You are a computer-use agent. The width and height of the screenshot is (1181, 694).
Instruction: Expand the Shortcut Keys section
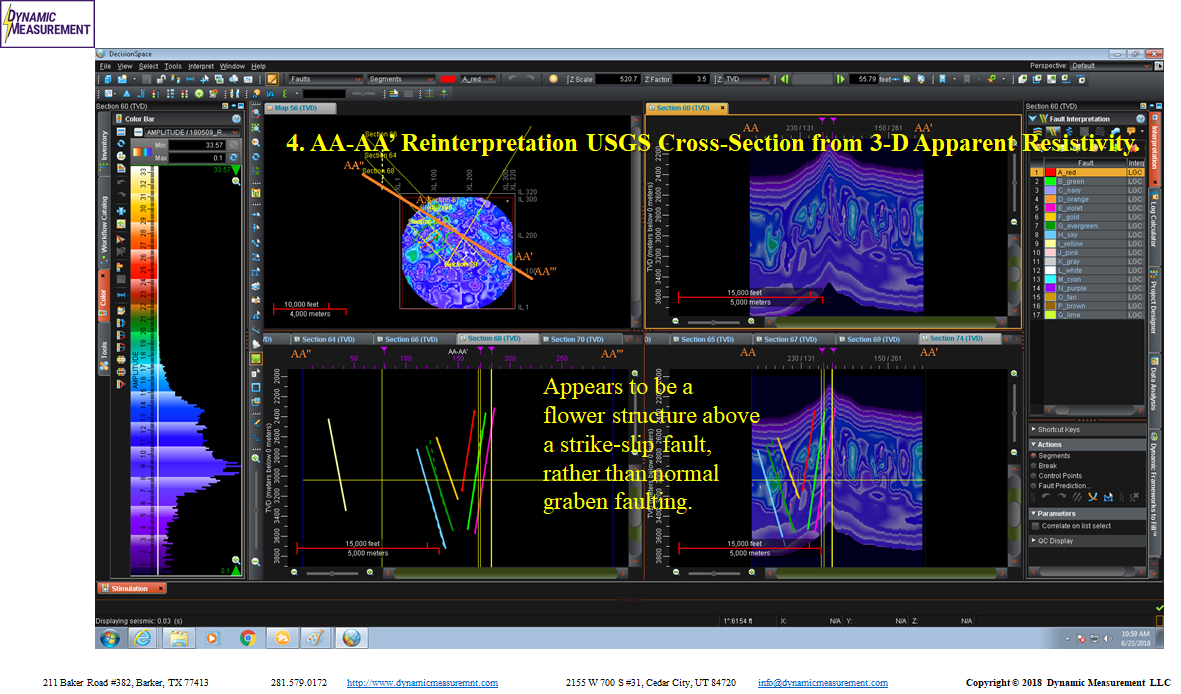point(1087,430)
